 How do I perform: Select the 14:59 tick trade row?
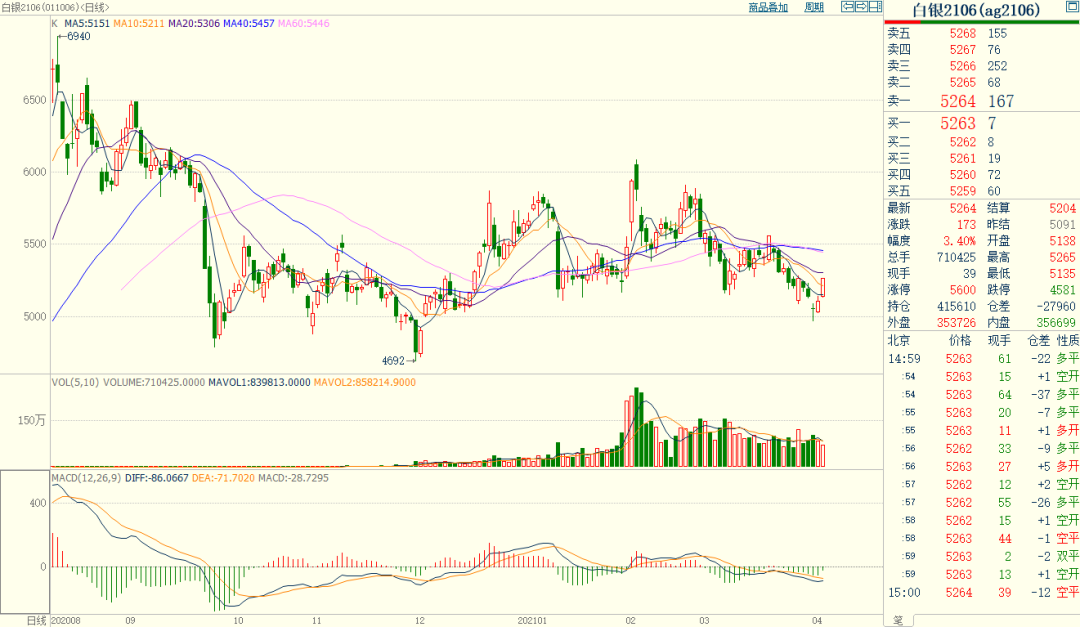(982, 359)
